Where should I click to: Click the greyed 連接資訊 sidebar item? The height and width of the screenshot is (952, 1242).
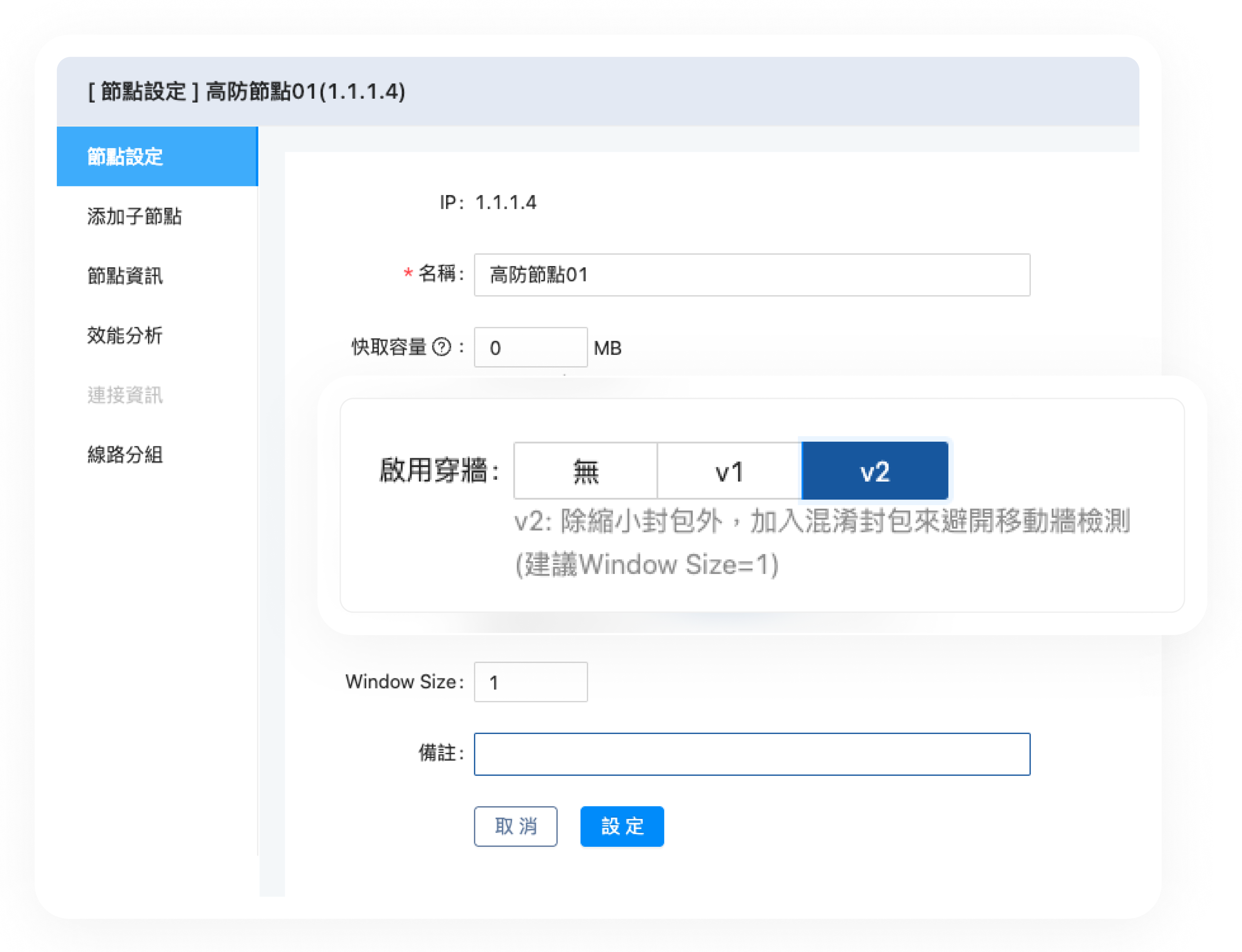(x=125, y=395)
